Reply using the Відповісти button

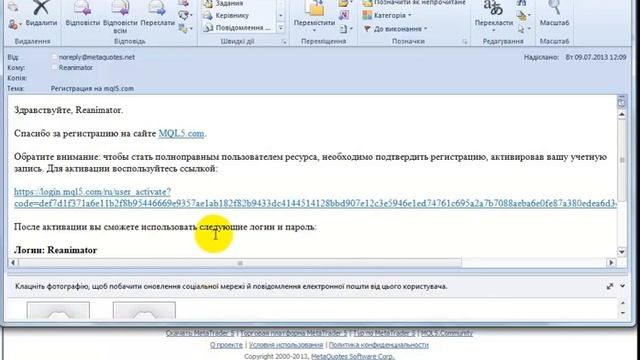(82, 14)
